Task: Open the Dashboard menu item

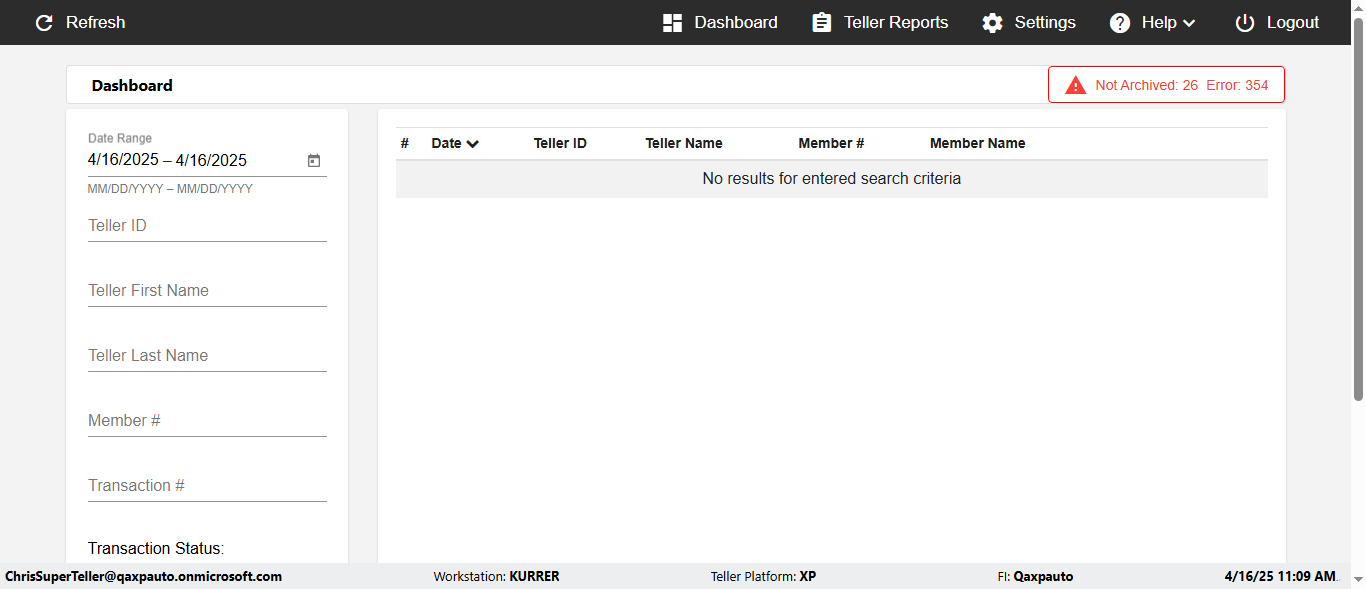Action: pos(735,22)
